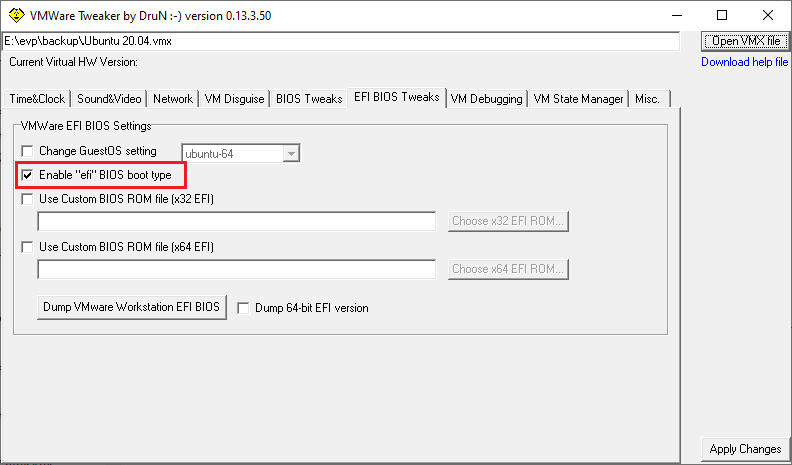Click the Open VMX file button
Screen dimensions: 792x465
click(x=745, y=41)
